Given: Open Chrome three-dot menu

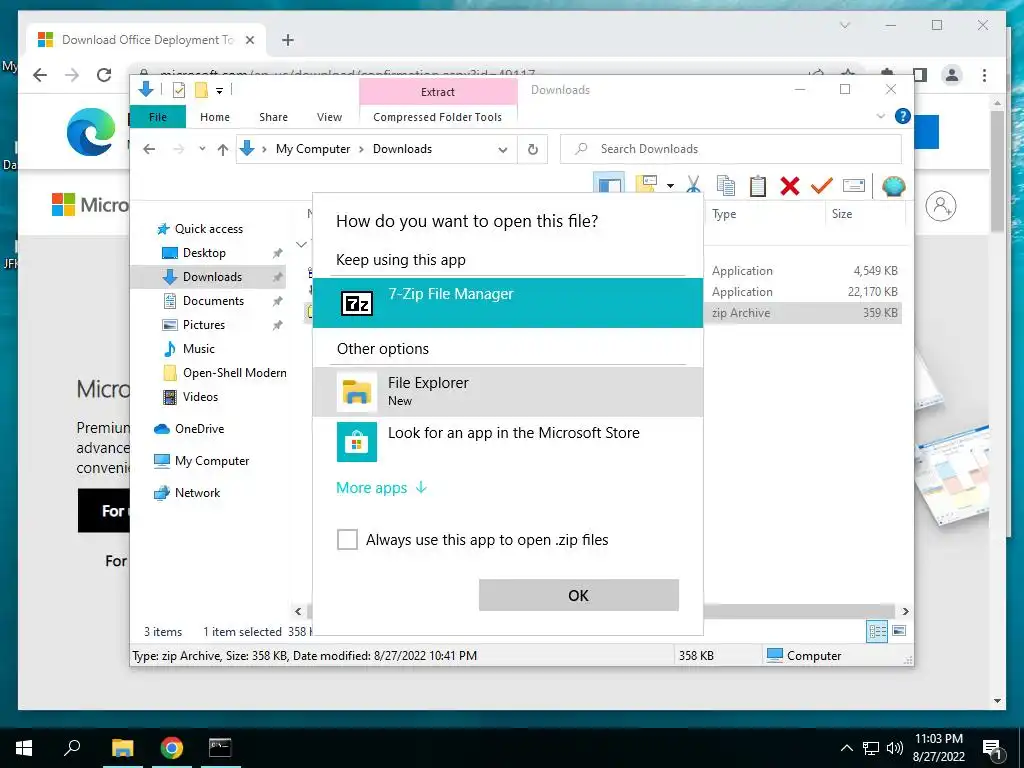Looking at the screenshot, I should 984,75.
